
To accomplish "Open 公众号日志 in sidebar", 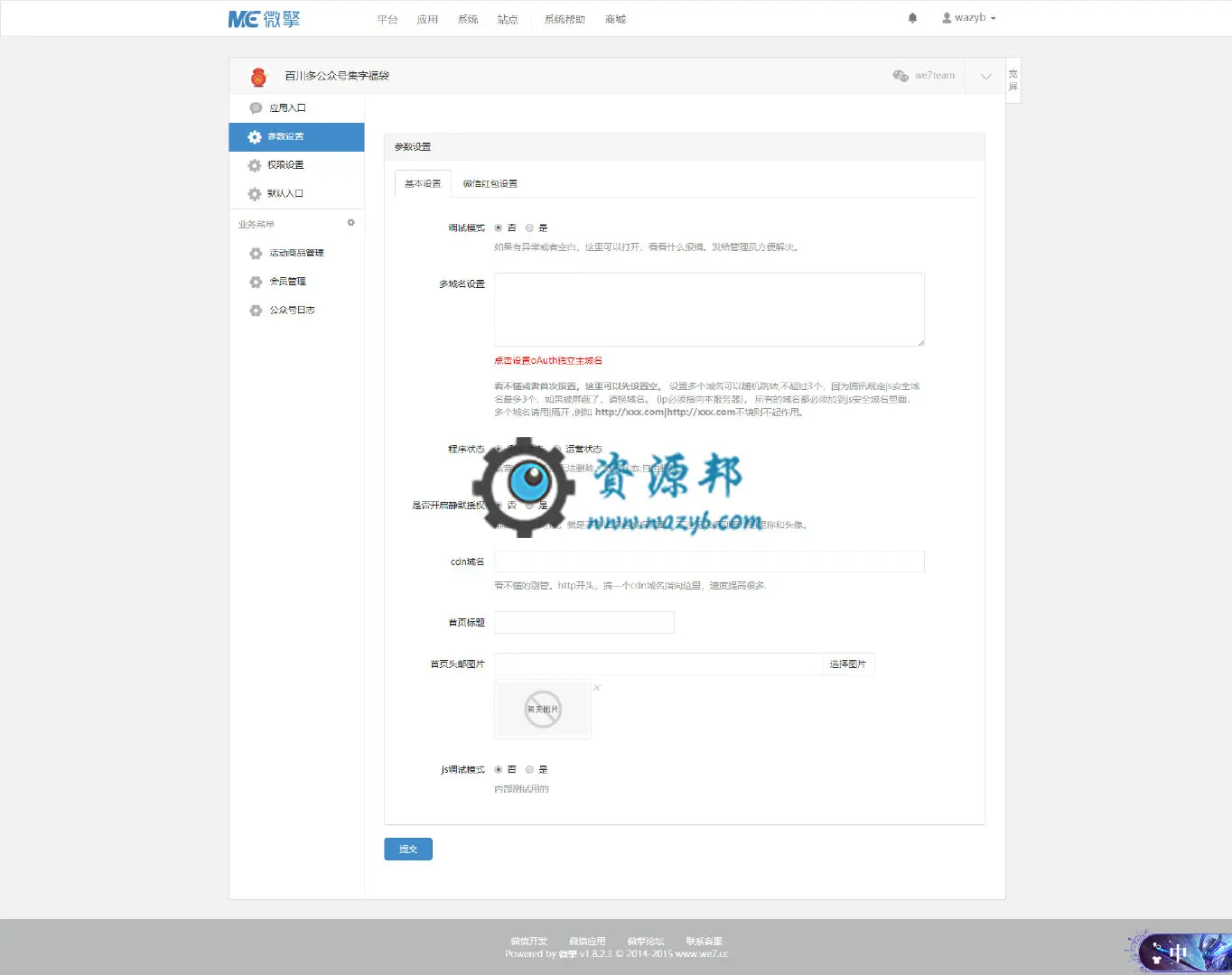I will click(x=297, y=311).
